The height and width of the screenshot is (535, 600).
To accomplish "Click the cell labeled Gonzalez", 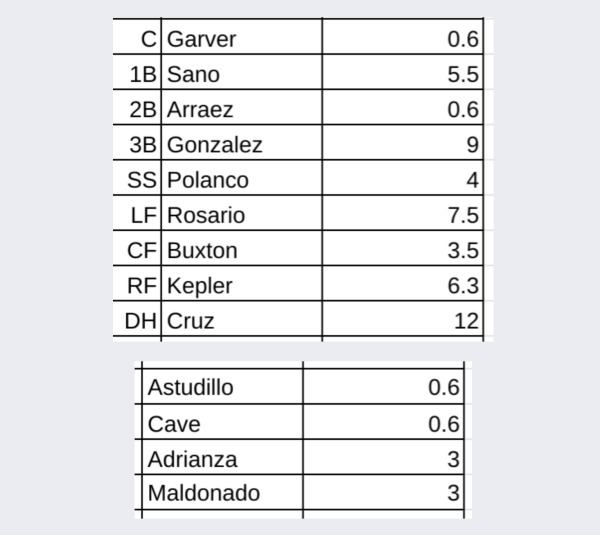I will coord(241,145).
